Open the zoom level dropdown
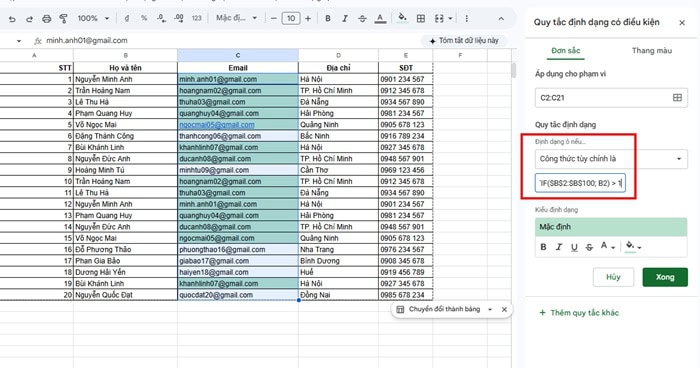Screen dimensions: 700x368 93,18
